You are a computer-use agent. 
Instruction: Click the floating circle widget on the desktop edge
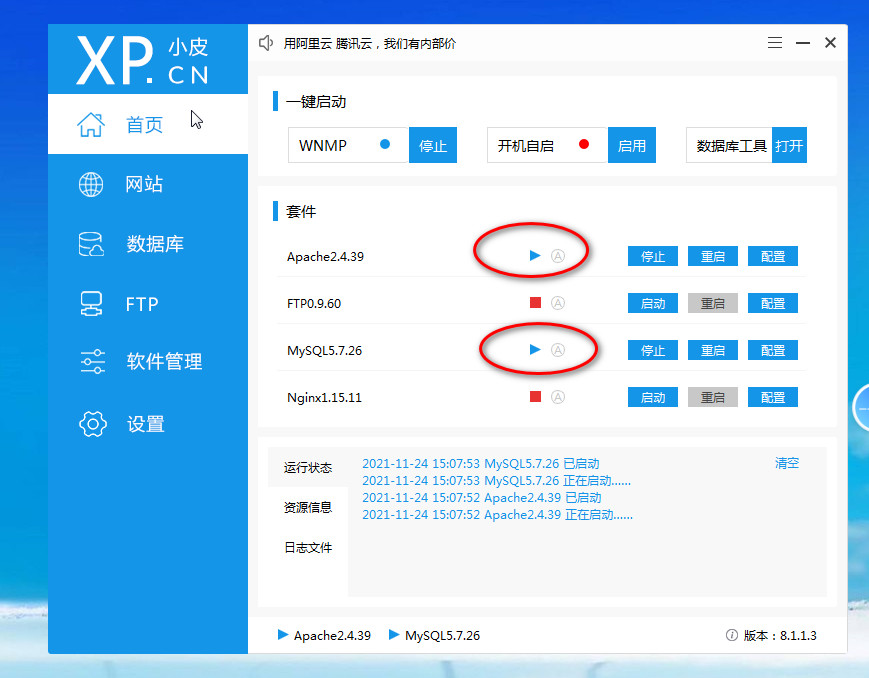coord(860,407)
